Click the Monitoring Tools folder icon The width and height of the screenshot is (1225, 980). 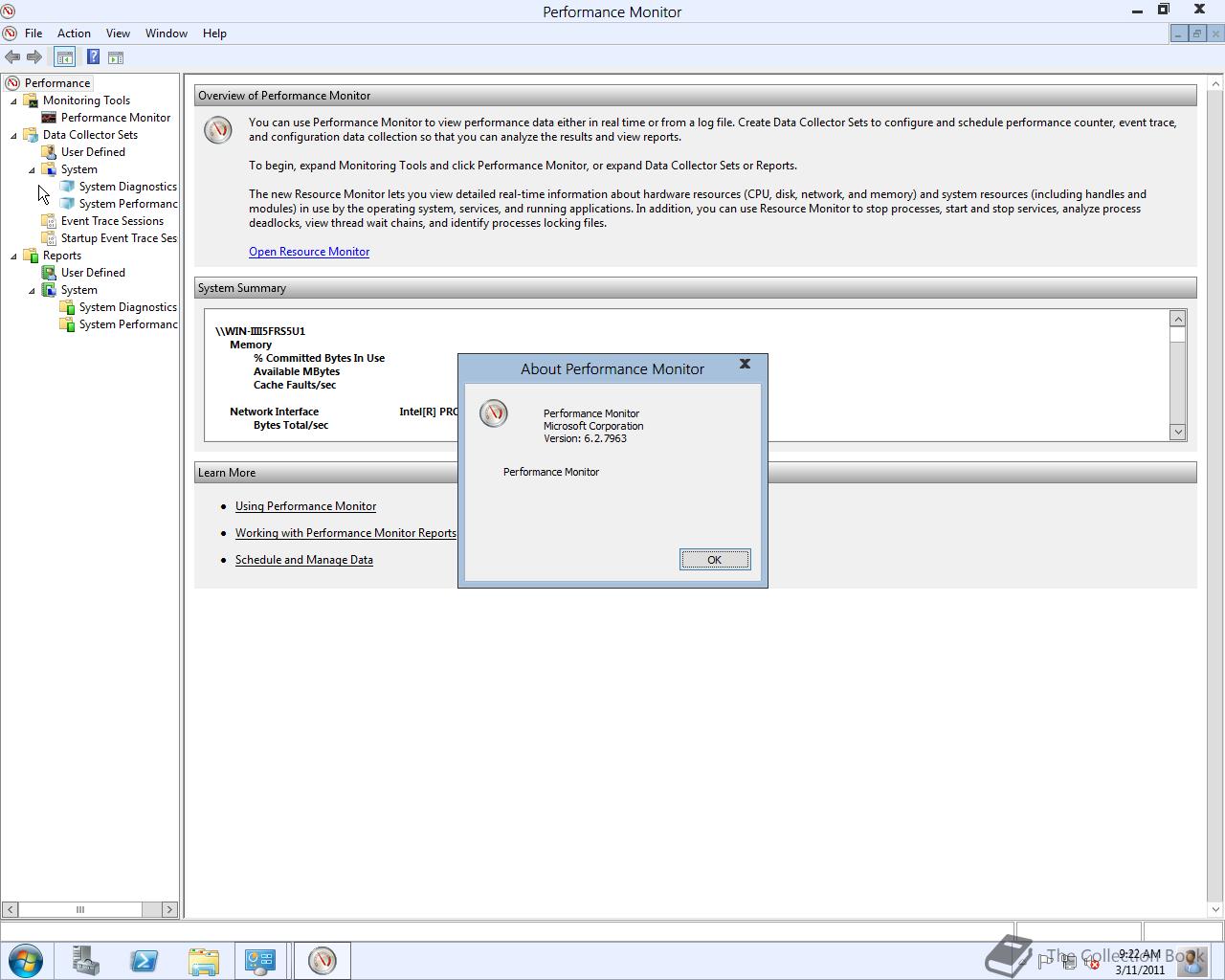coord(31,100)
